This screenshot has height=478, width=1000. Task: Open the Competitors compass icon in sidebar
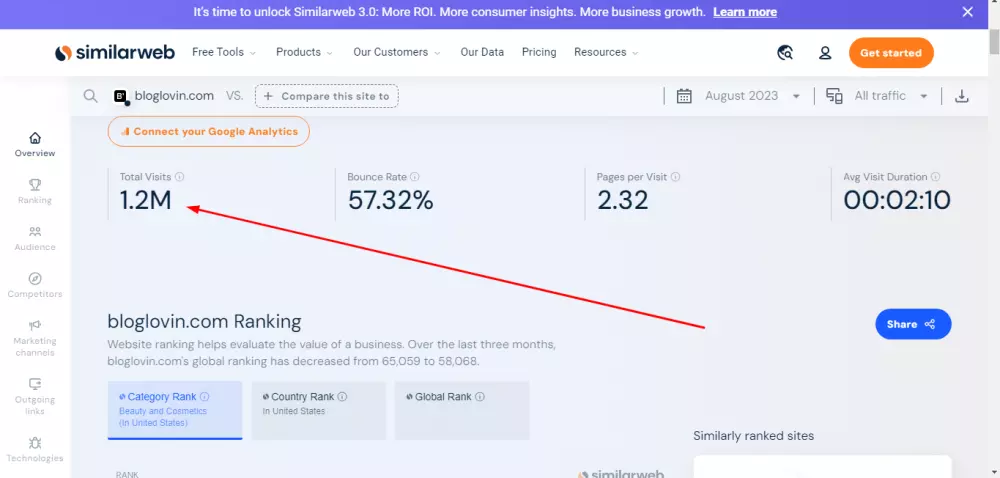coord(35,279)
